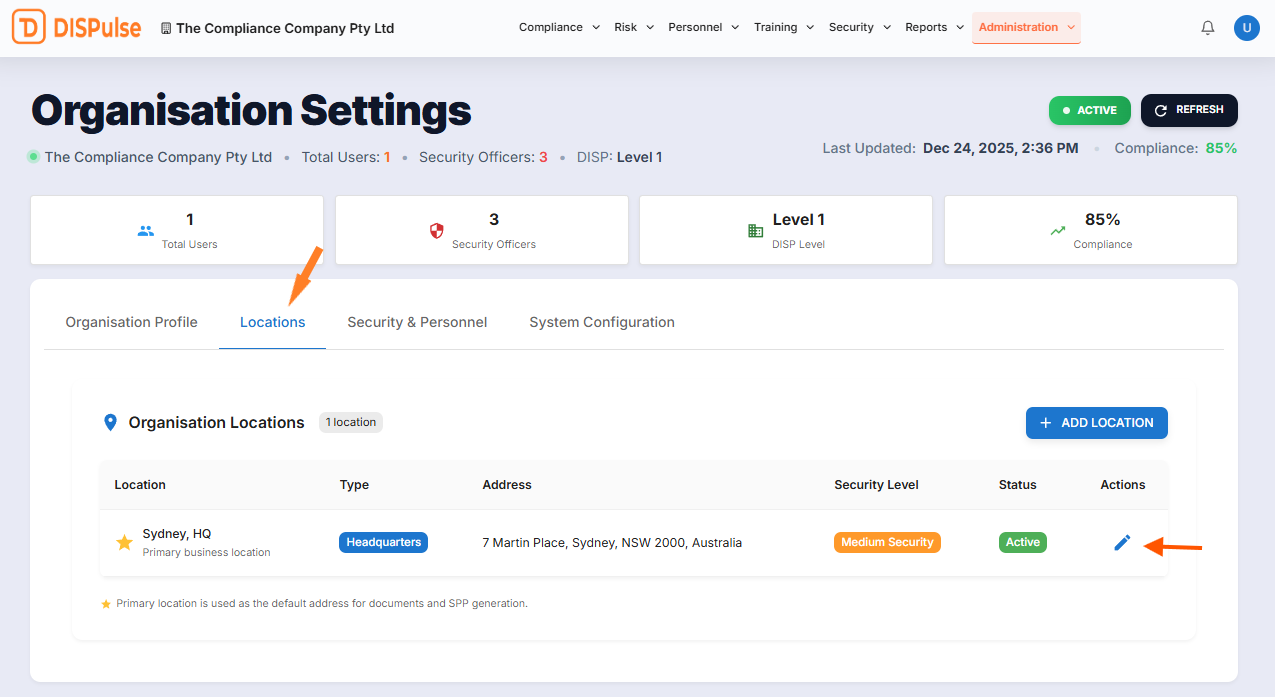Switch to the Organisation Profile tab
This screenshot has width=1275, height=697.
(x=131, y=322)
